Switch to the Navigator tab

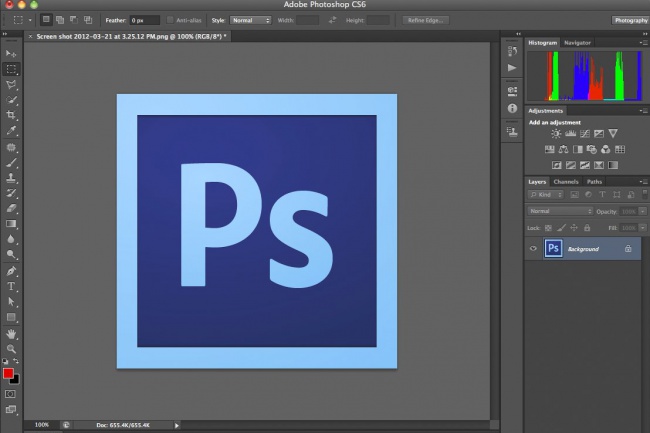coord(577,43)
